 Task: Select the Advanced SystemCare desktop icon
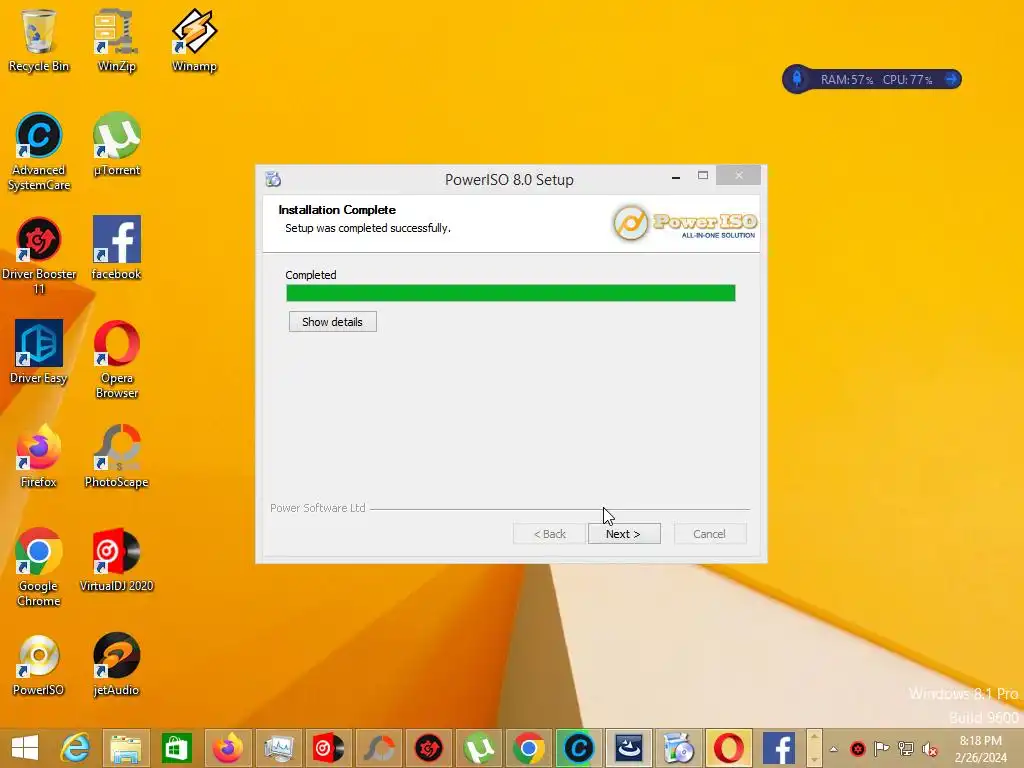39,152
